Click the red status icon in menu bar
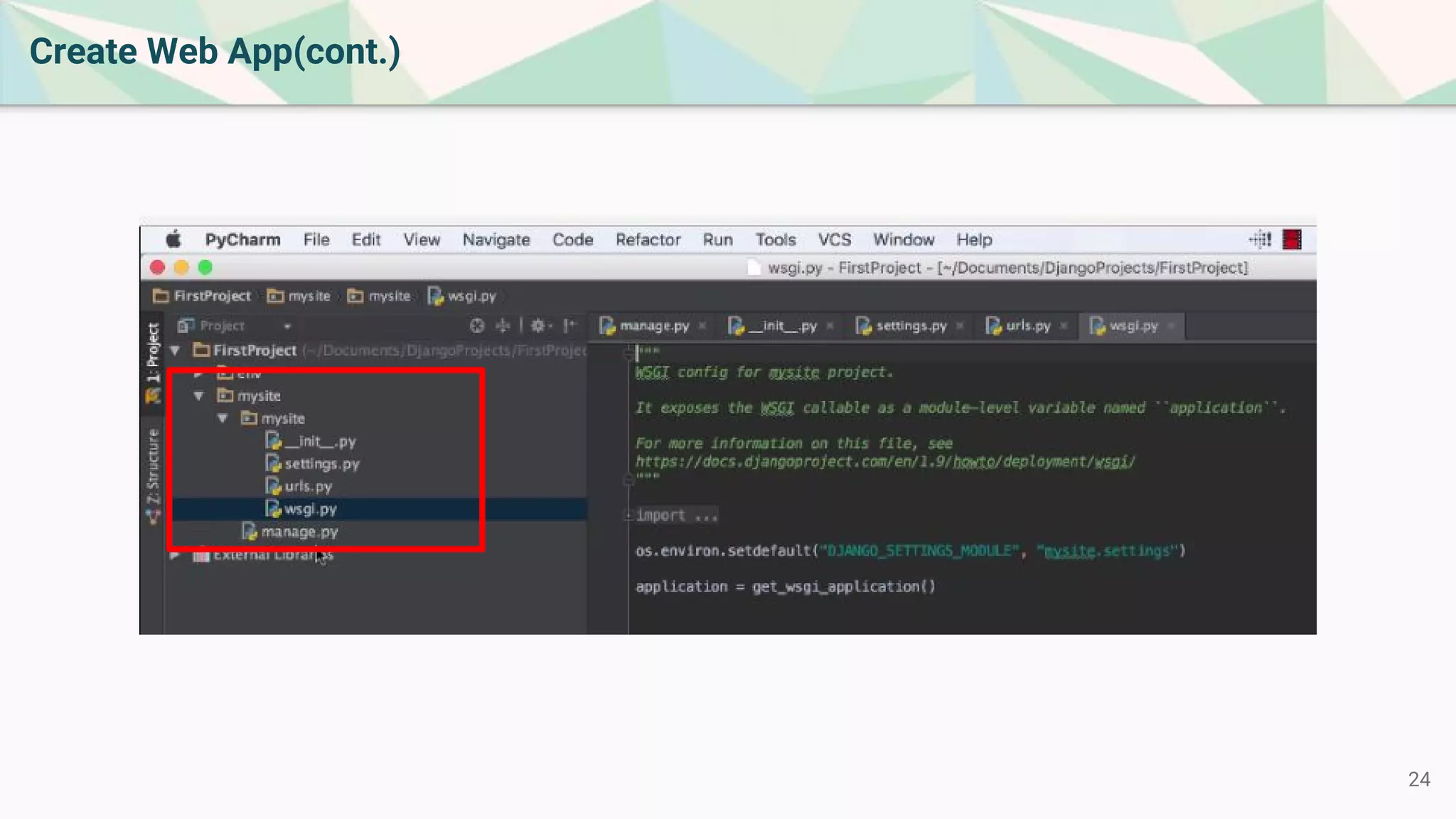This screenshot has width=1456, height=819. pos(1292,240)
